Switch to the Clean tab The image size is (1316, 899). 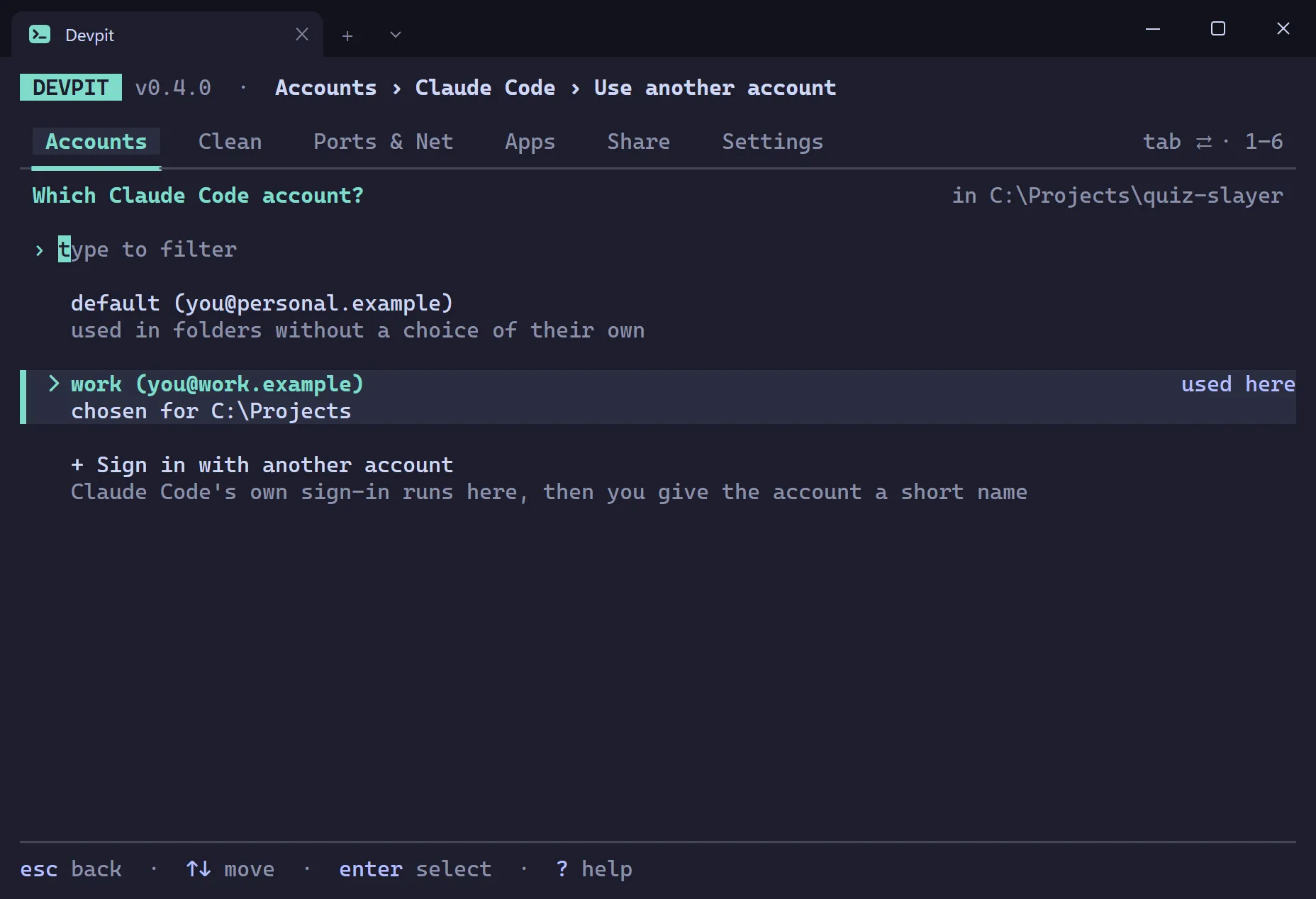click(x=230, y=142)
